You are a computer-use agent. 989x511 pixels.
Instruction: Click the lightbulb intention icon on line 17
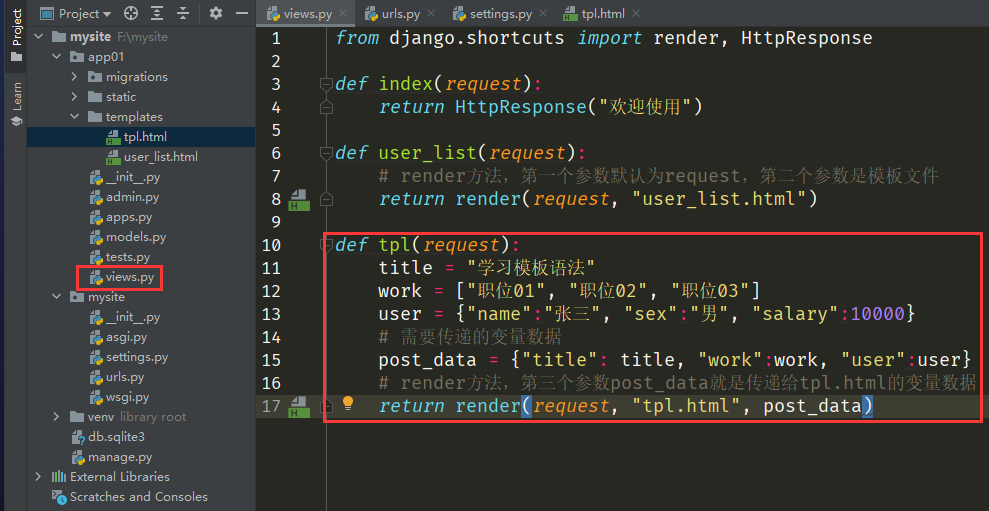348,404
